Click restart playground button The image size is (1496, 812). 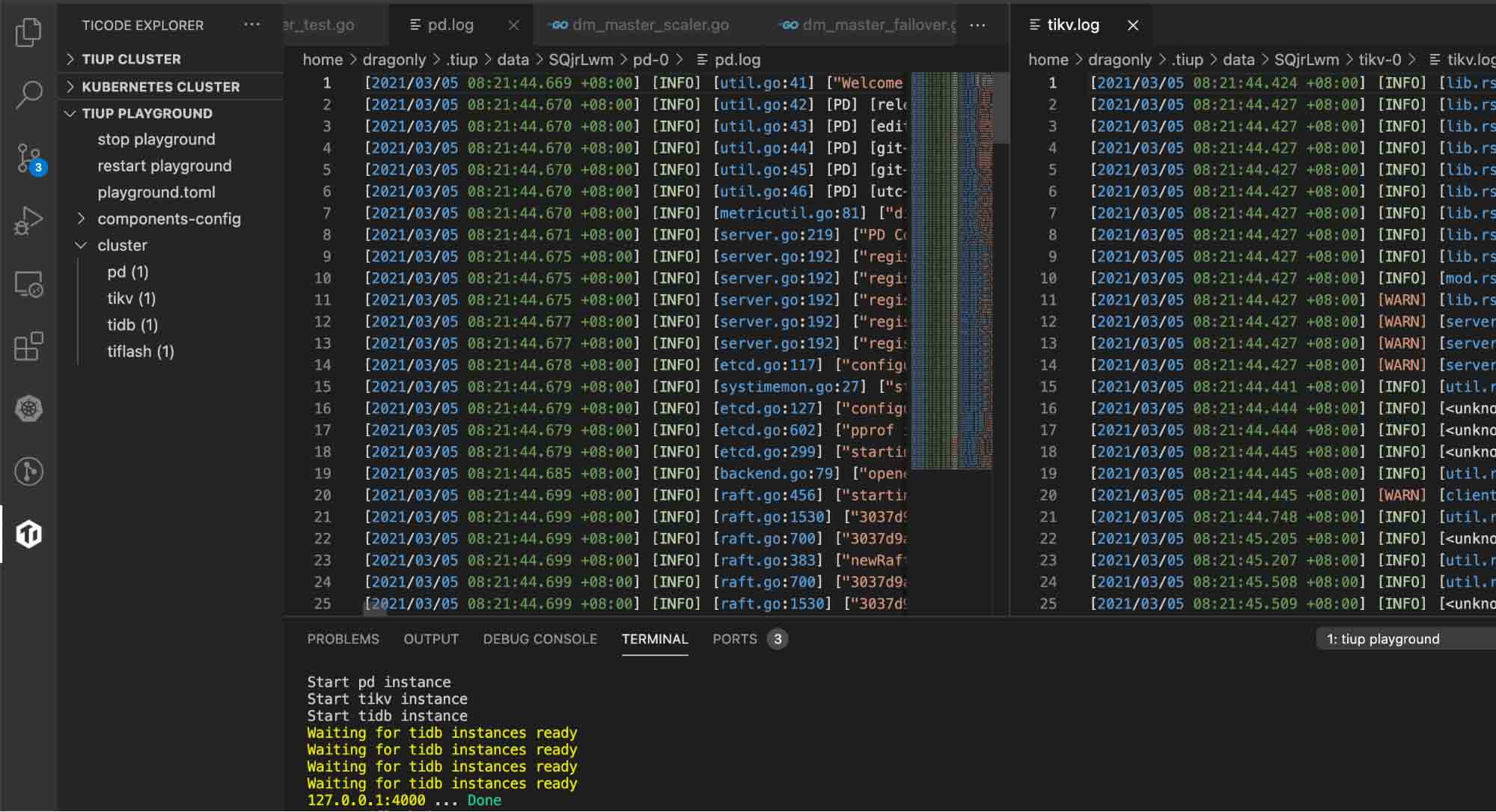pyautogui.click(x=165, y=165)
